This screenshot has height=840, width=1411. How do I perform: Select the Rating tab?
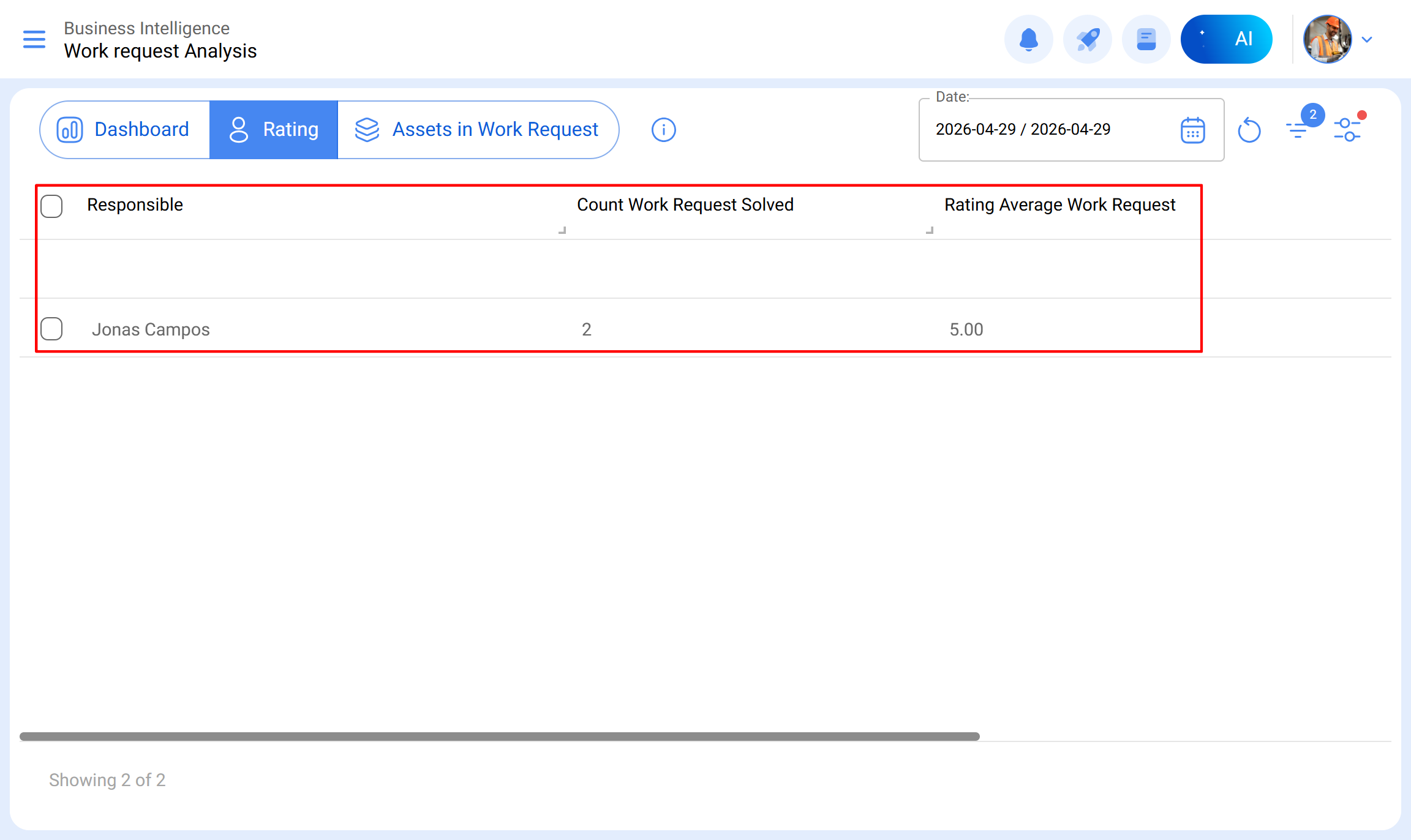(x=274, y=130)
